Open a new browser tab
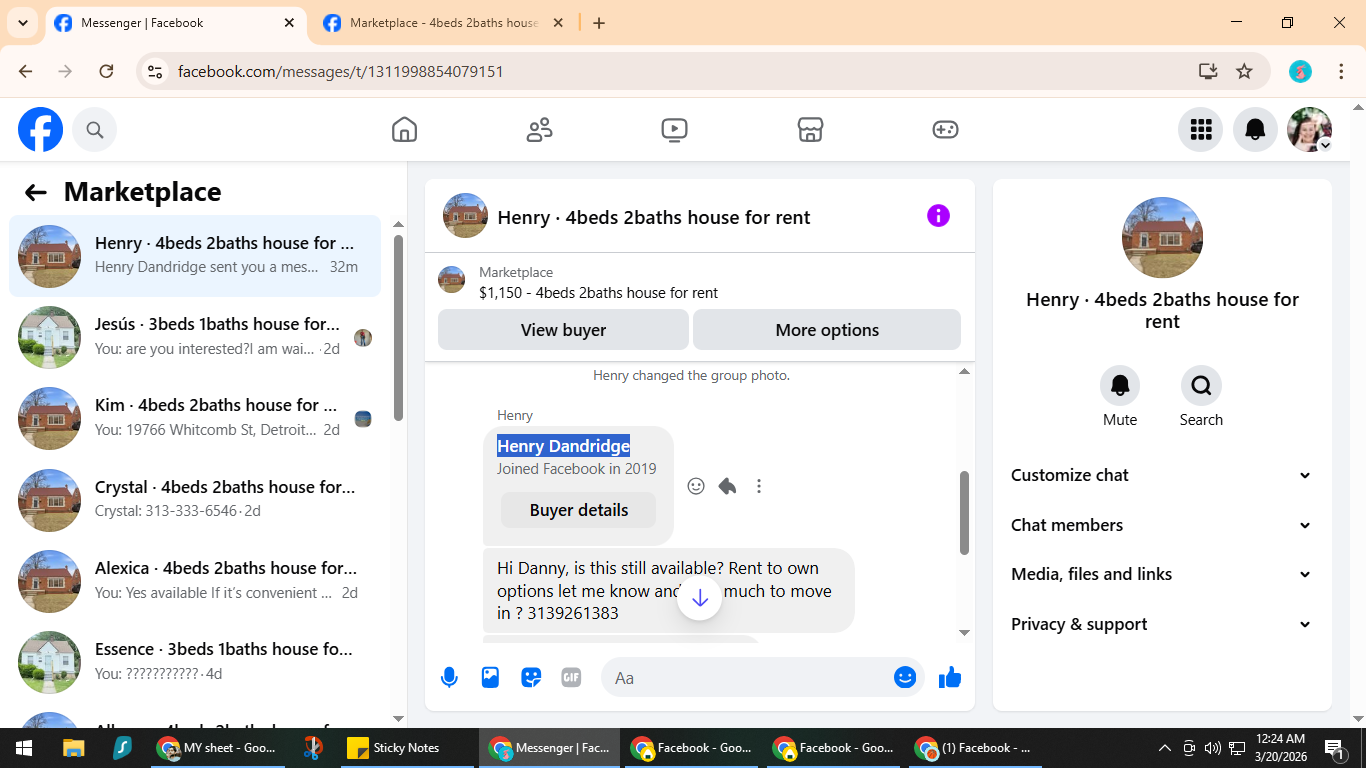 (599, 23)
